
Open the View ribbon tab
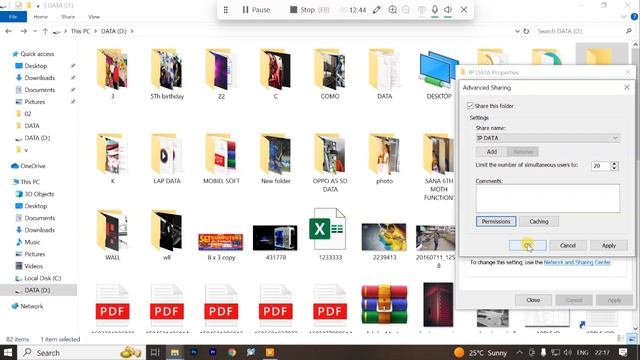[x=94, y=17]
